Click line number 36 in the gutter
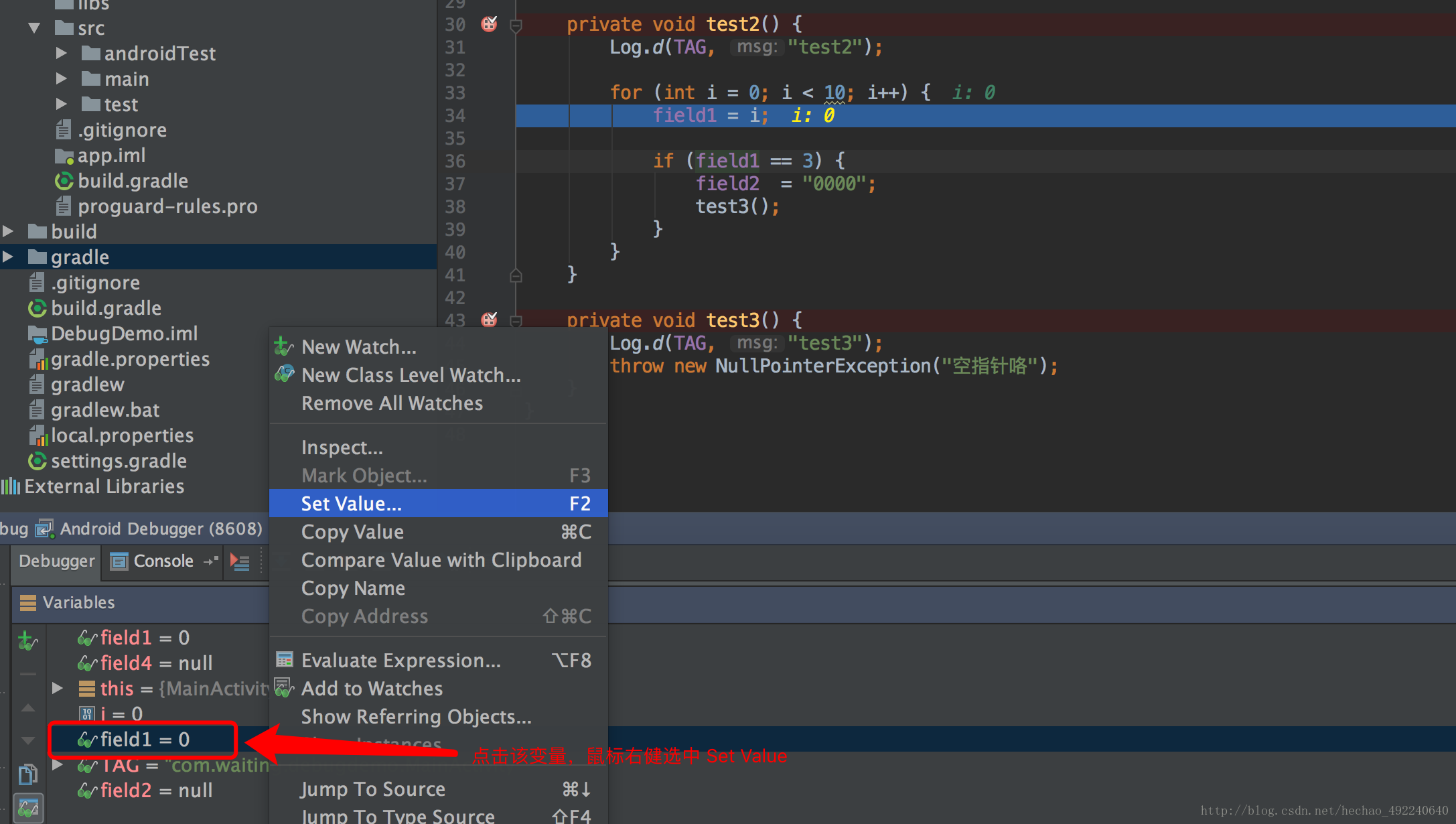The image size is (1456, 824). pyautogui.click(x=455, y=161)
